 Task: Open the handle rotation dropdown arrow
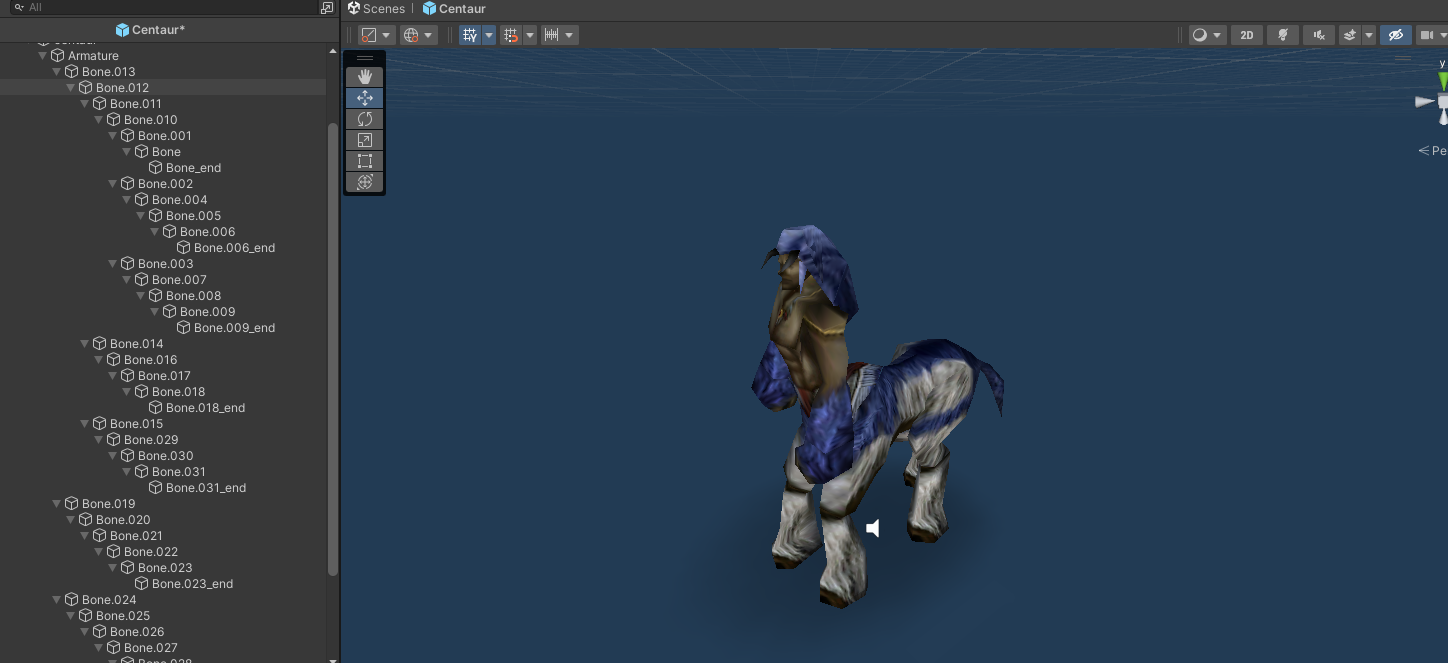[x=429, y=35]
